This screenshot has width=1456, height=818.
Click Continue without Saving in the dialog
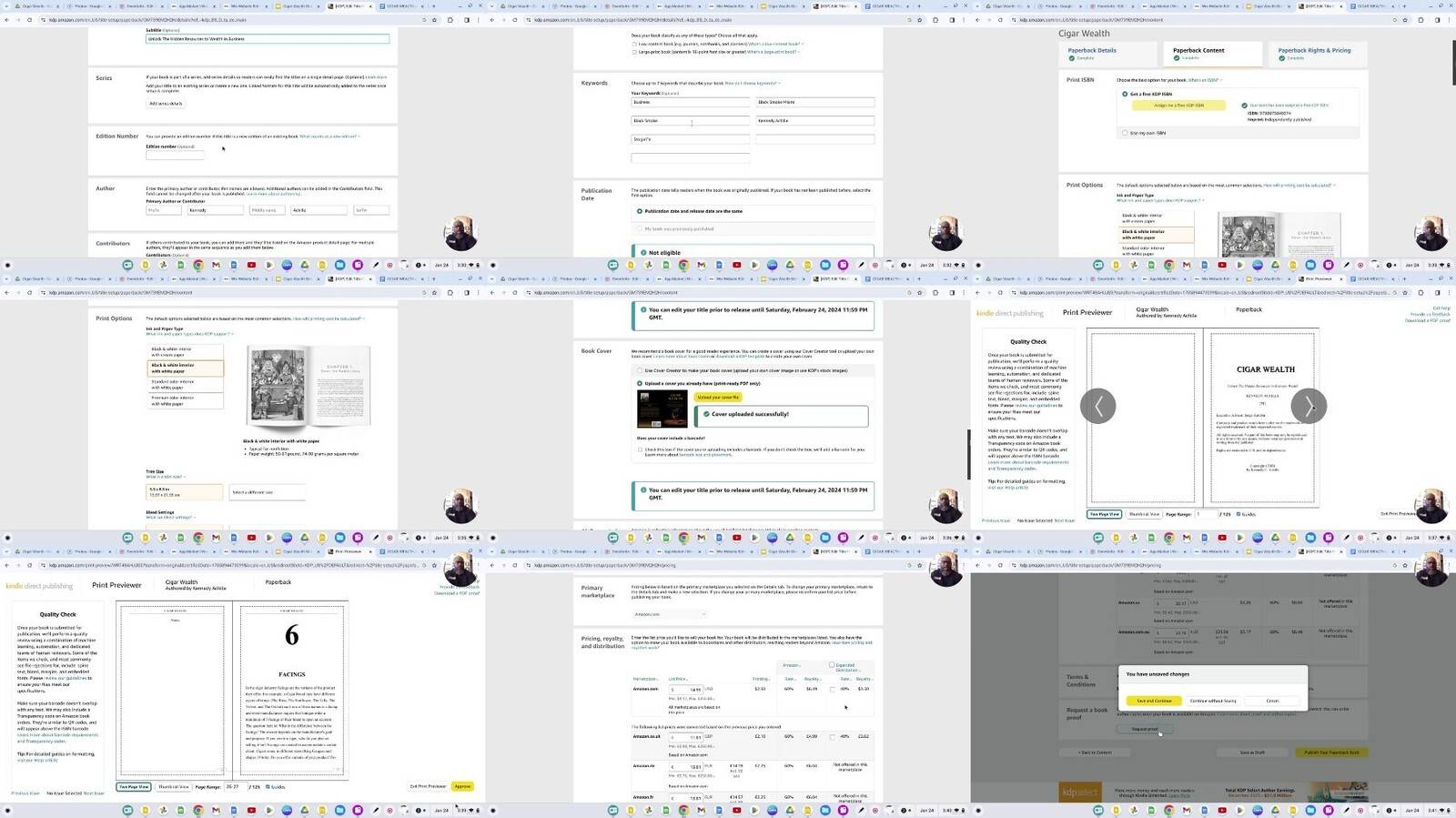[x=1213, y=701]
